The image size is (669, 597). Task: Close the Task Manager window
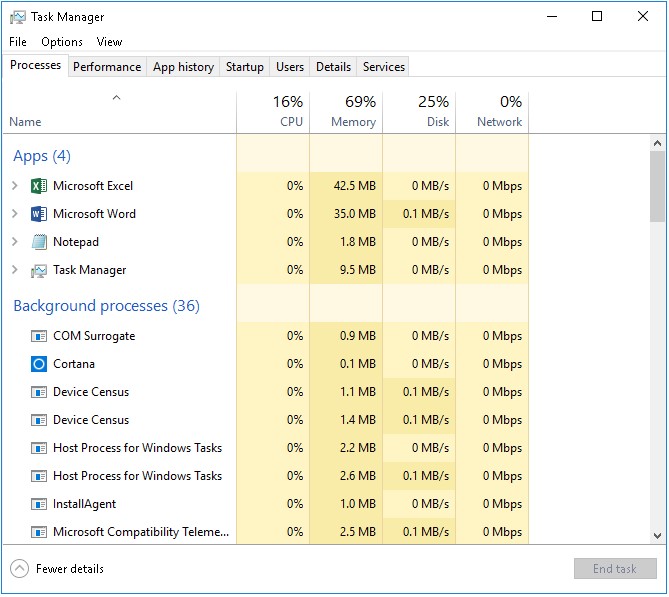click(x=643, y=17)
